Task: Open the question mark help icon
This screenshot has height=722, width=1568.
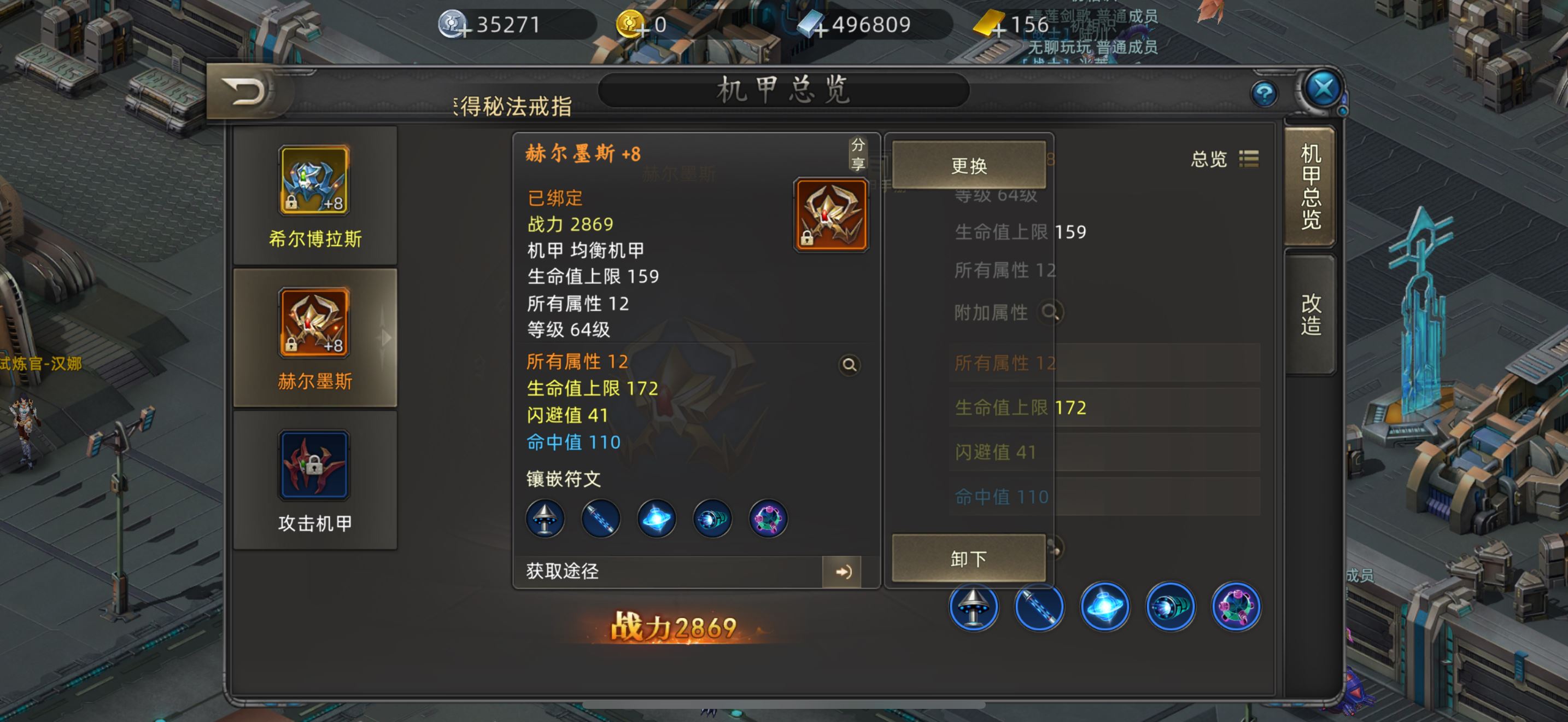Action: coord(1264,94)
